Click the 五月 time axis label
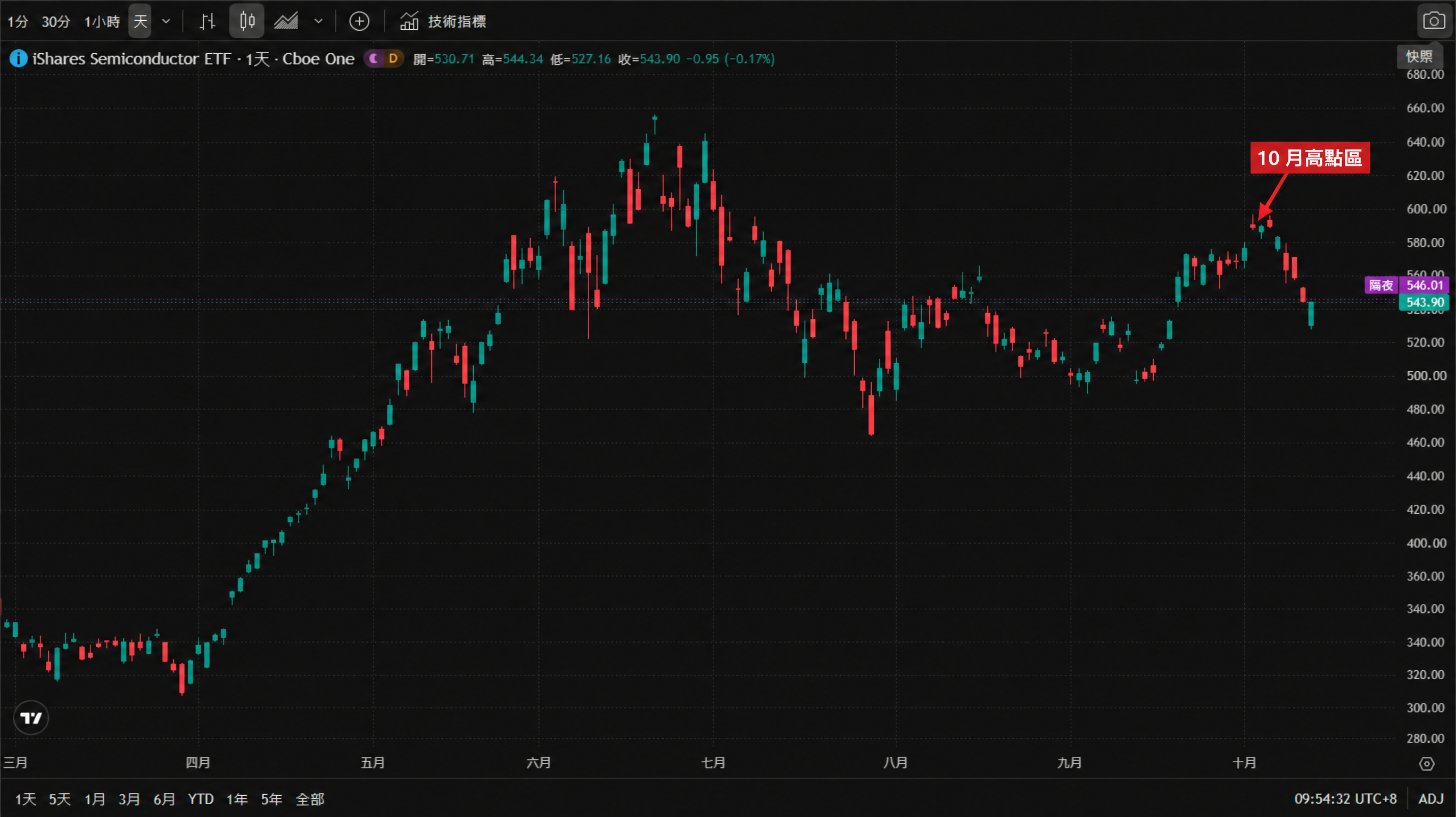 point(373,763)
